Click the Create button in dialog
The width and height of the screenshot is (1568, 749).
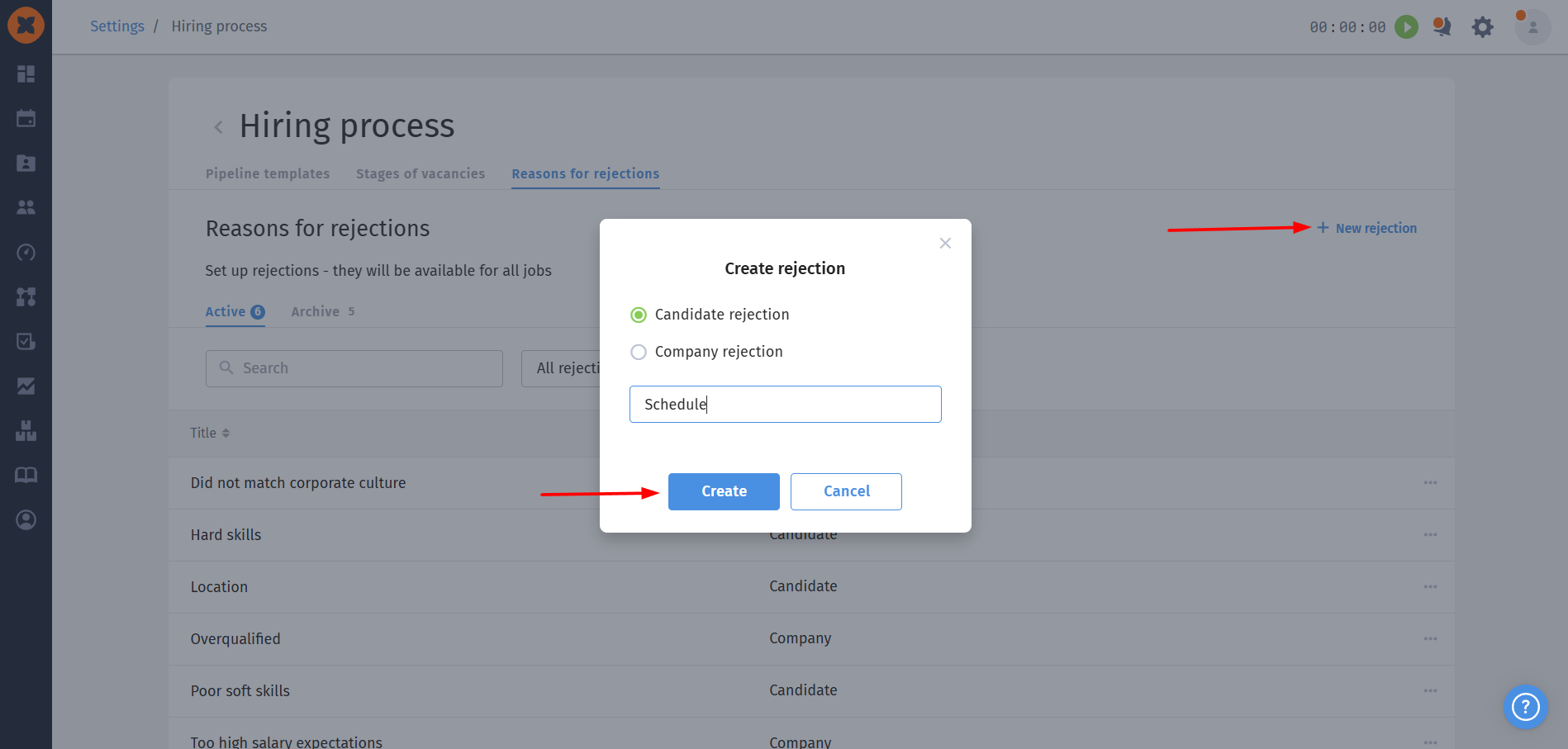[724, 491]
